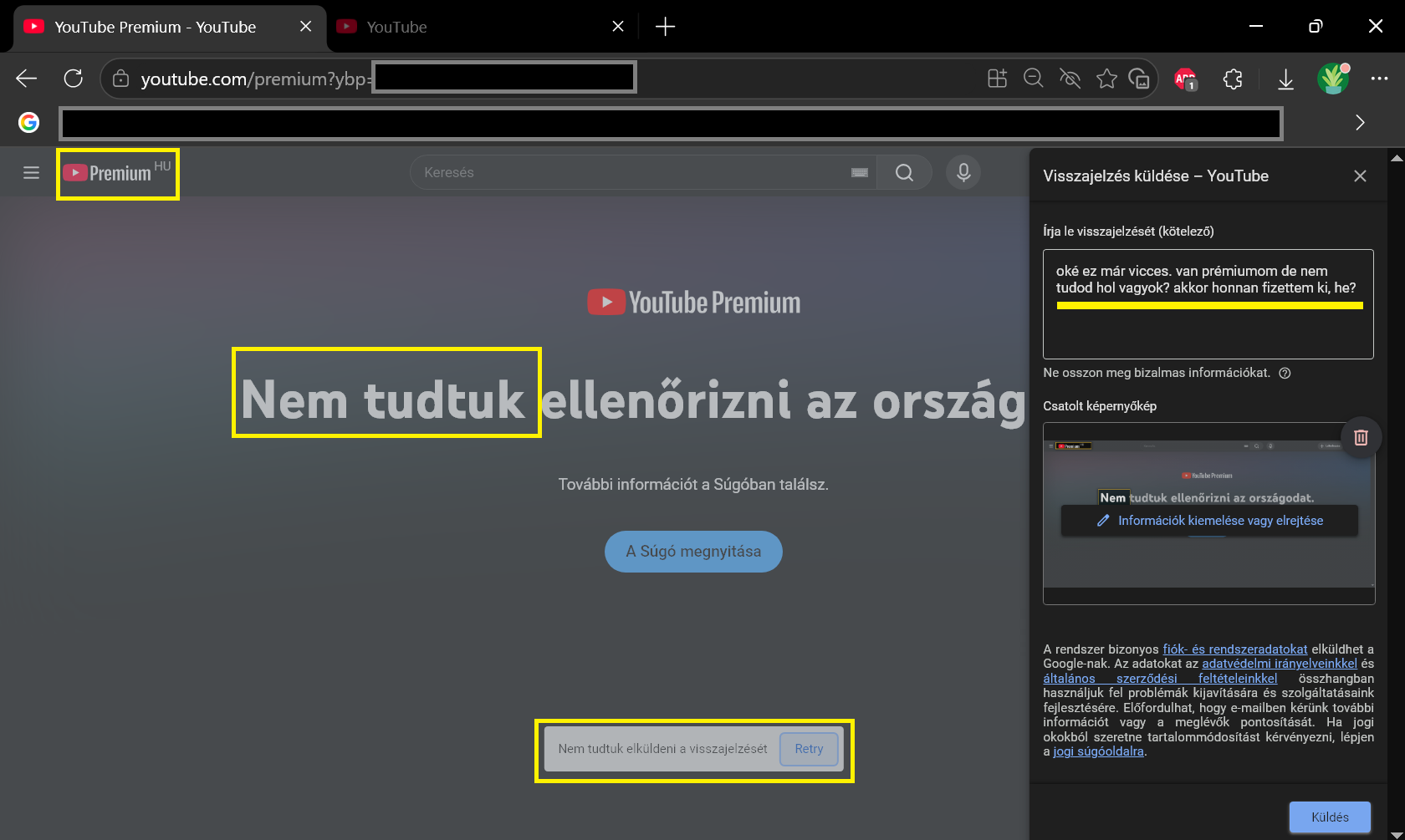Image resolution: width=1405 pixels, height=840 pixels.
Task: Open a new browser tab
Action: pyautogui.click(x=665, y=27)
